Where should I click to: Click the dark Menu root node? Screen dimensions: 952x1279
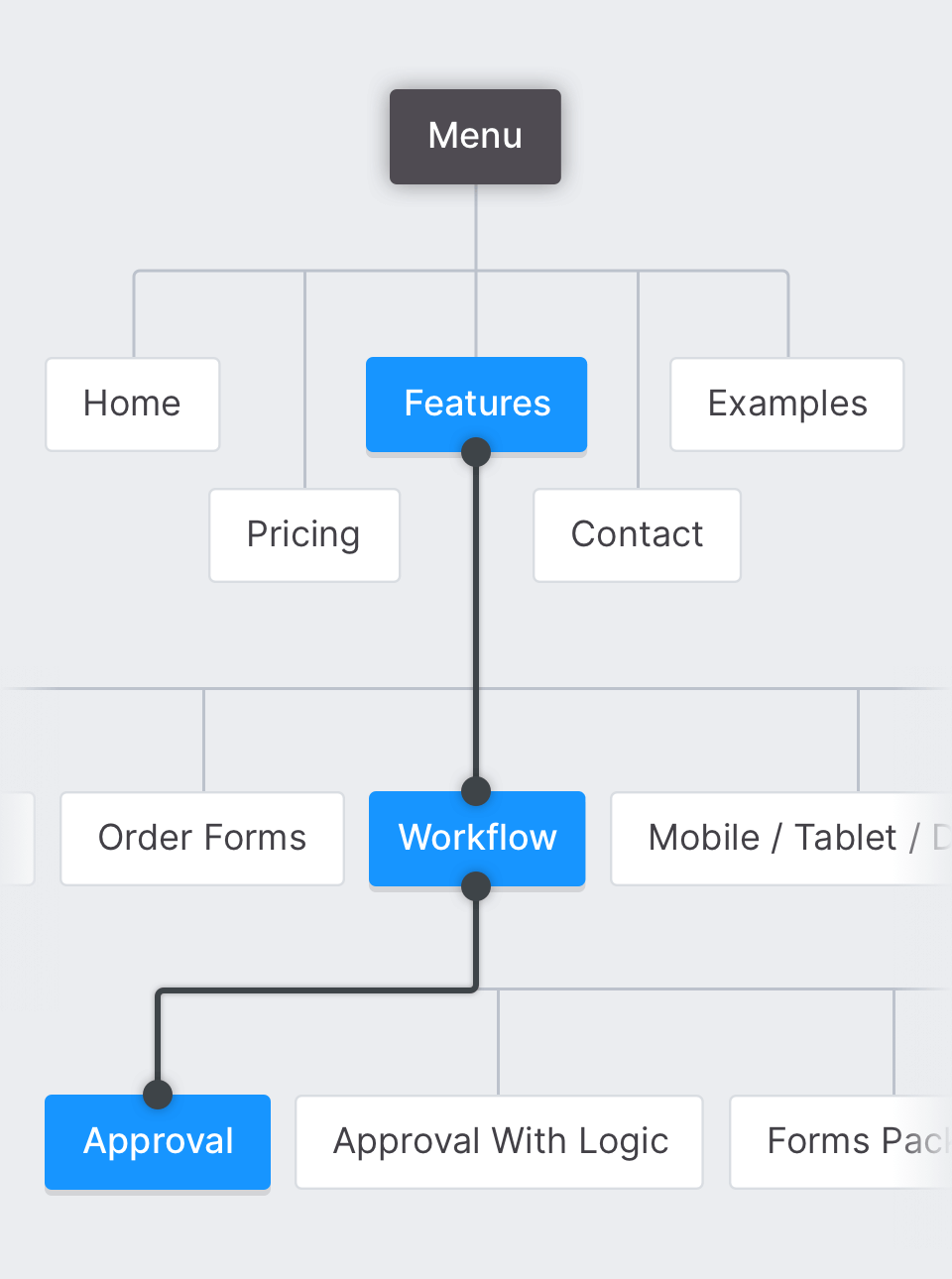click(475, 137)
